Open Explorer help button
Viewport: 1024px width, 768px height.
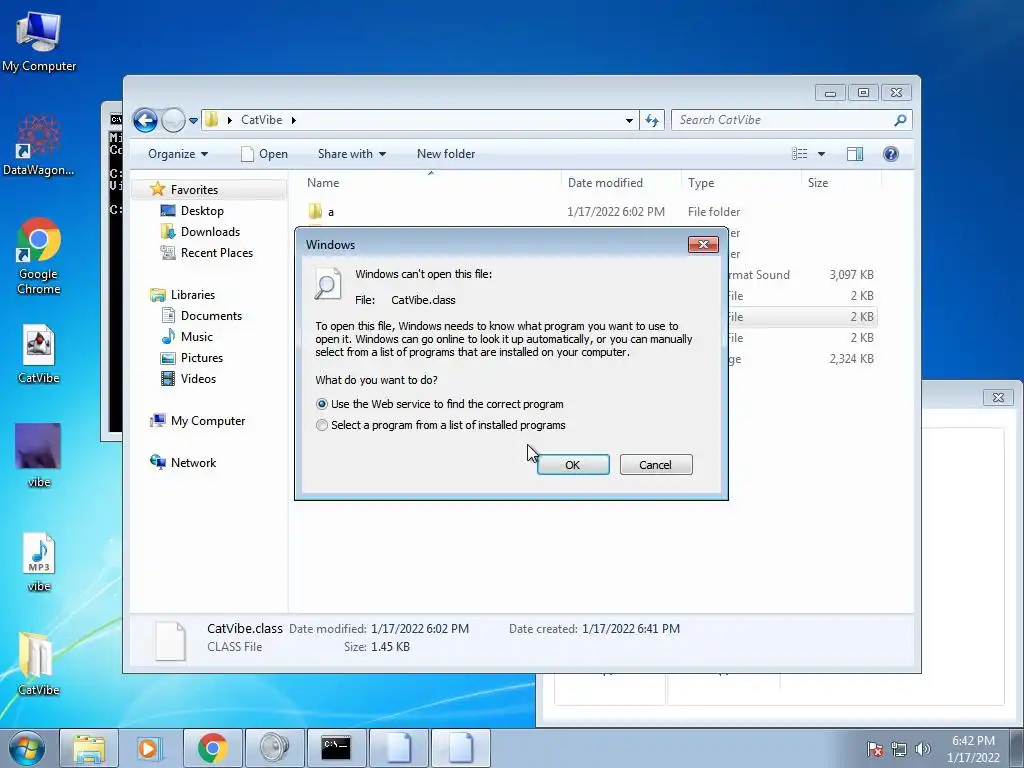point(891,154)
